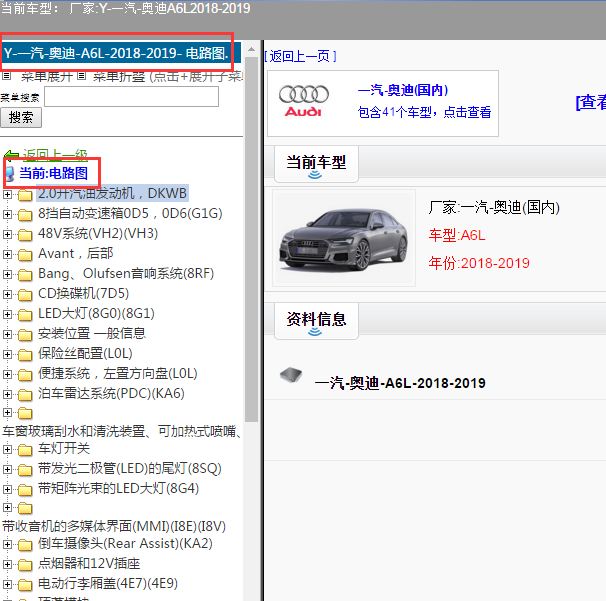Select the 带矩阵光束的LED大灯(8G4) tree item
The height and width of the screenshot is (601, 606).
tap(118, 489)
